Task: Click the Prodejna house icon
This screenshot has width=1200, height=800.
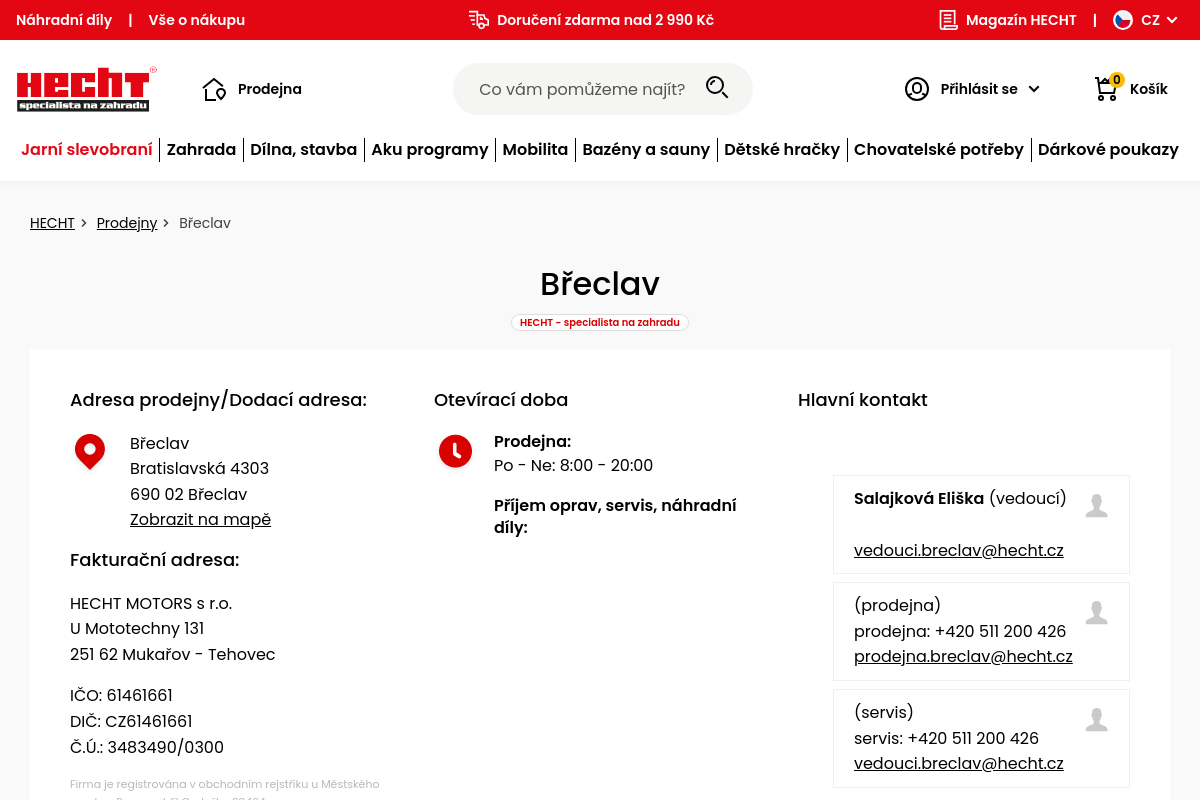Action: [x=214, y=89]
